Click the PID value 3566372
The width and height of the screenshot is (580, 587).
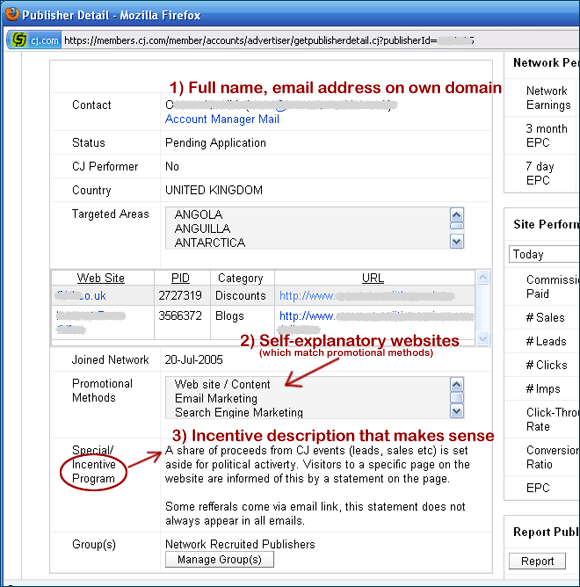tap(180, 316)
